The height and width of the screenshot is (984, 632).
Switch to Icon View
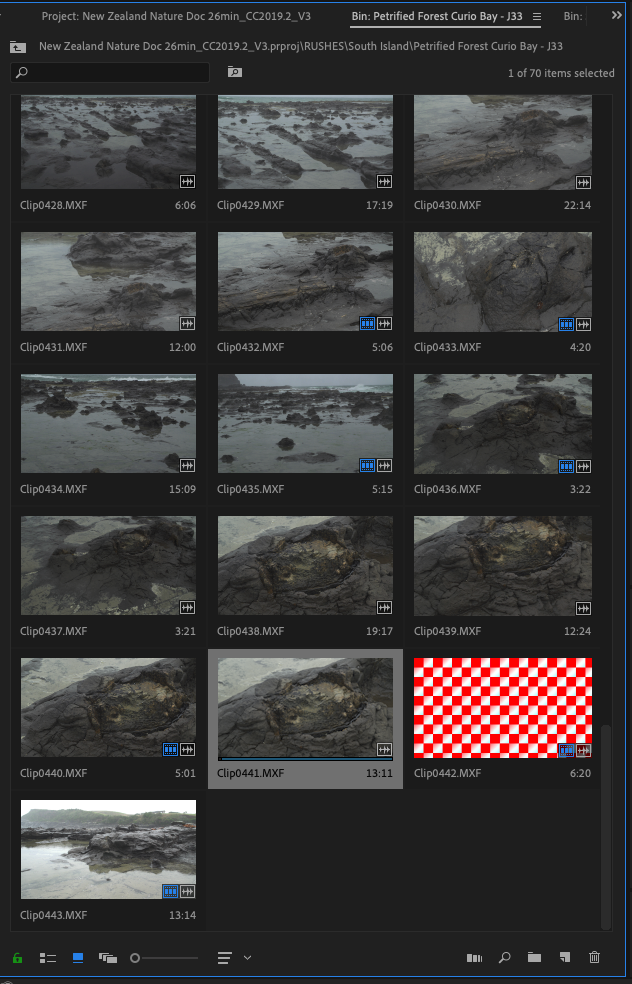(x=78, y=958)
